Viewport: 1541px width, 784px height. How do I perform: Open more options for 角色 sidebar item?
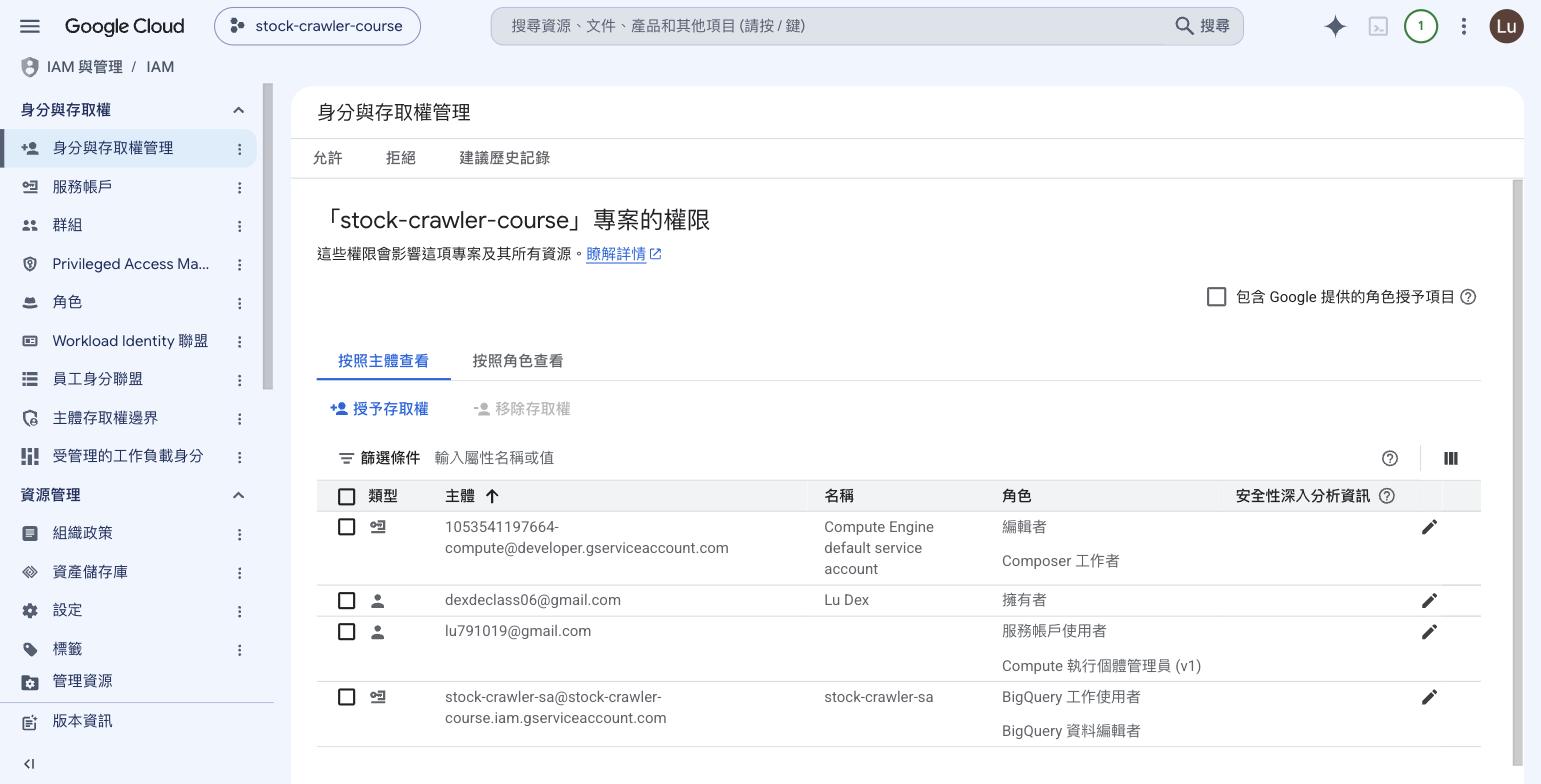[x=239, y=303]
